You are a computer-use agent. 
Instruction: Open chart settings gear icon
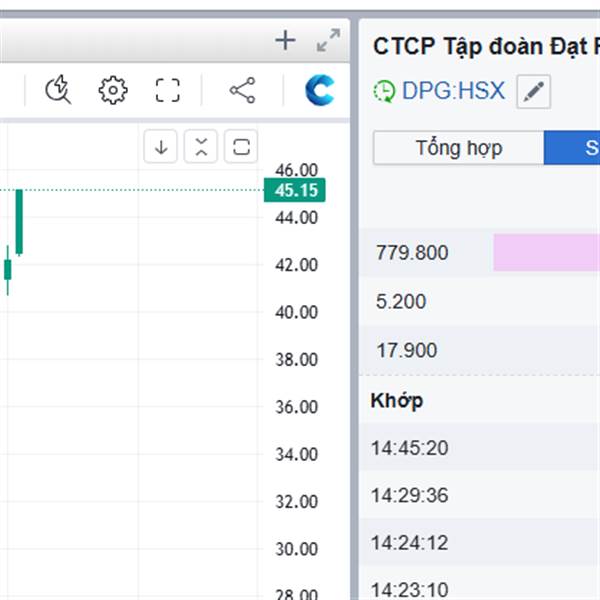point(113,90)
